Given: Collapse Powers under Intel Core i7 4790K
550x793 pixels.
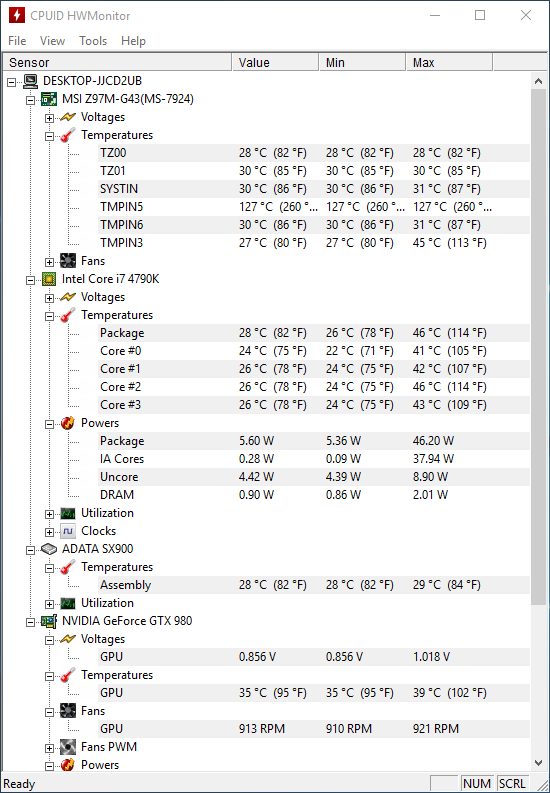Looking at the screenshot, I should click(49, 423).
